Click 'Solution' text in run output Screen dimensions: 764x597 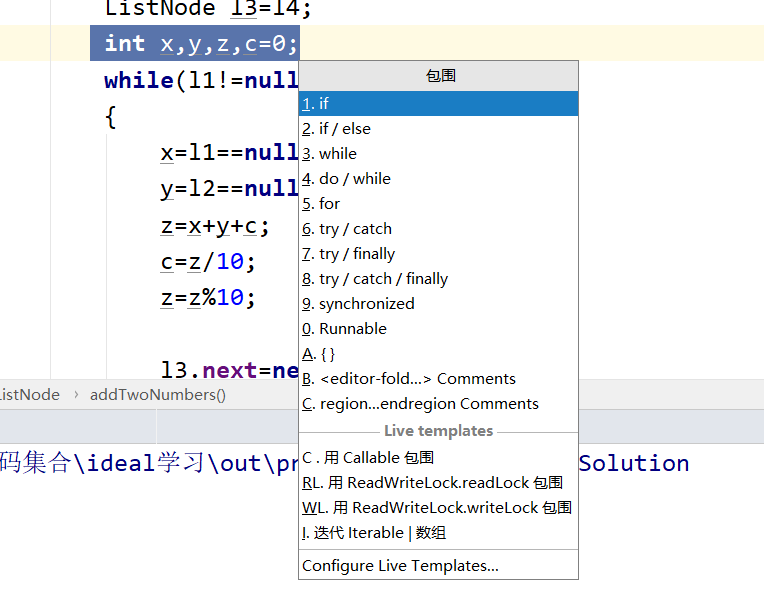[634, 463]
